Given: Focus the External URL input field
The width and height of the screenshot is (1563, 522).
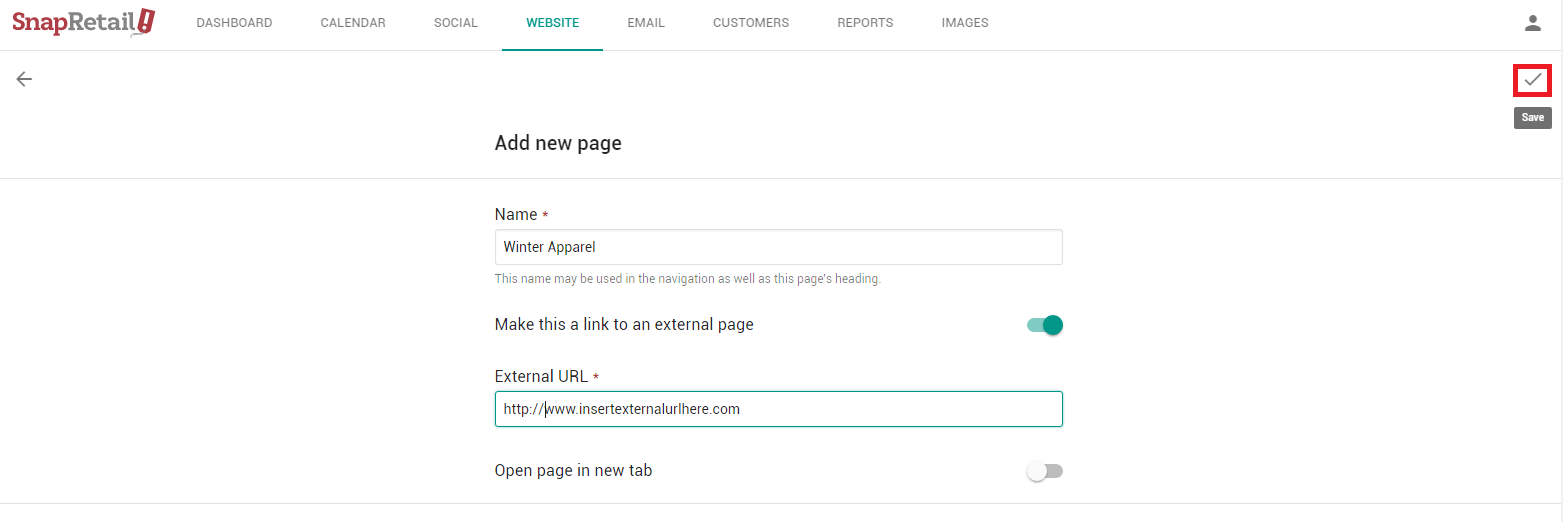Looking at the screenshot, I should (x=778, y=409).
